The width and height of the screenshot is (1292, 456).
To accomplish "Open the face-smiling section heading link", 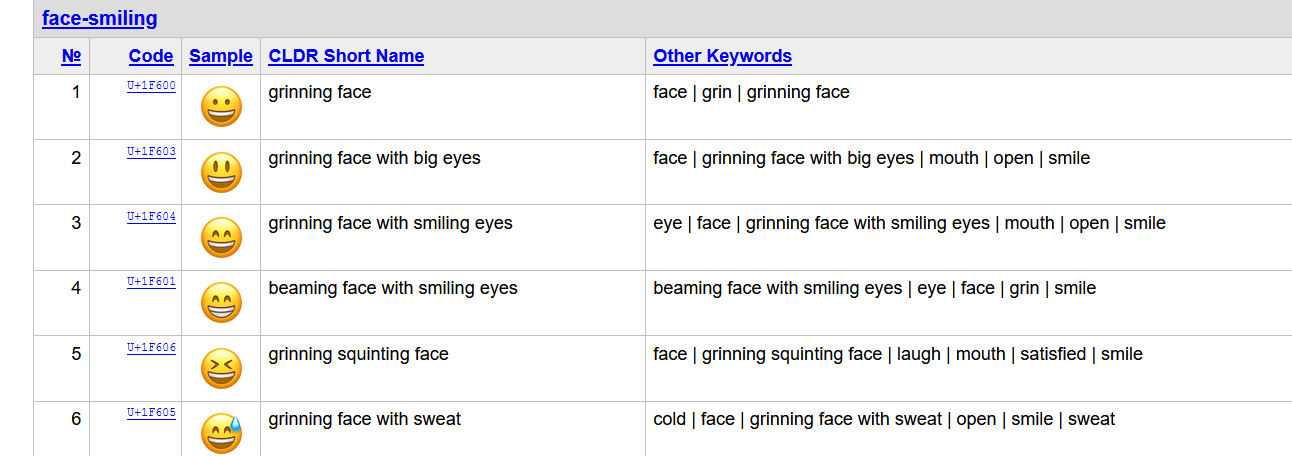I will (x=99, y=18).
